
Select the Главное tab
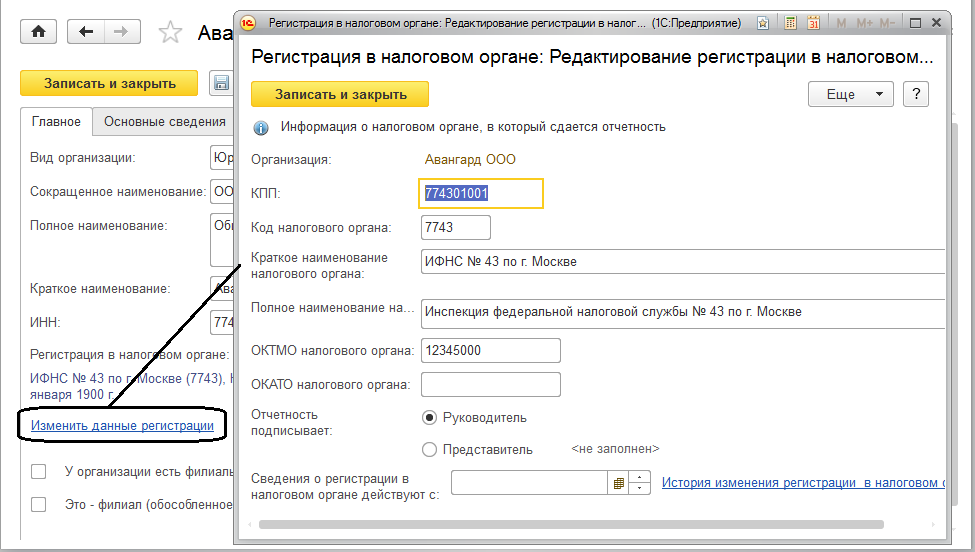point(56,122)
